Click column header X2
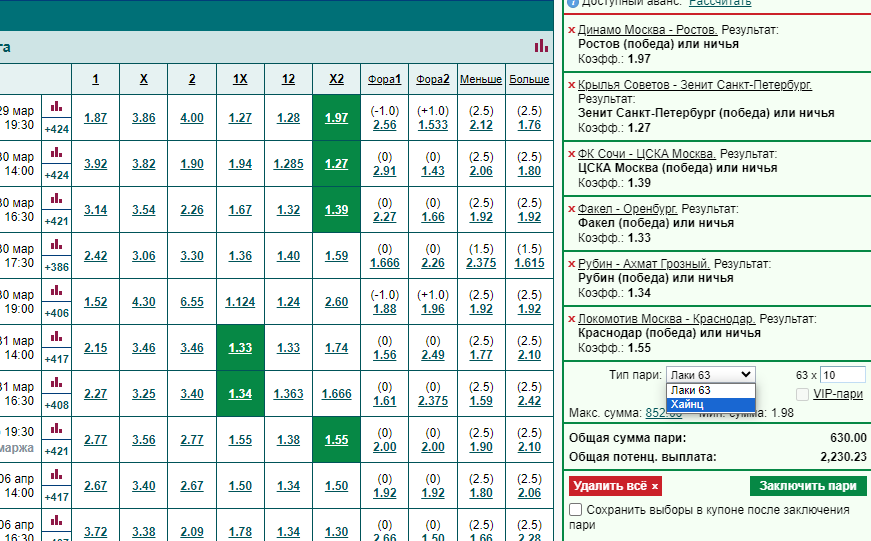This screenshot has height=541, width=871. [x=337, y=79]
